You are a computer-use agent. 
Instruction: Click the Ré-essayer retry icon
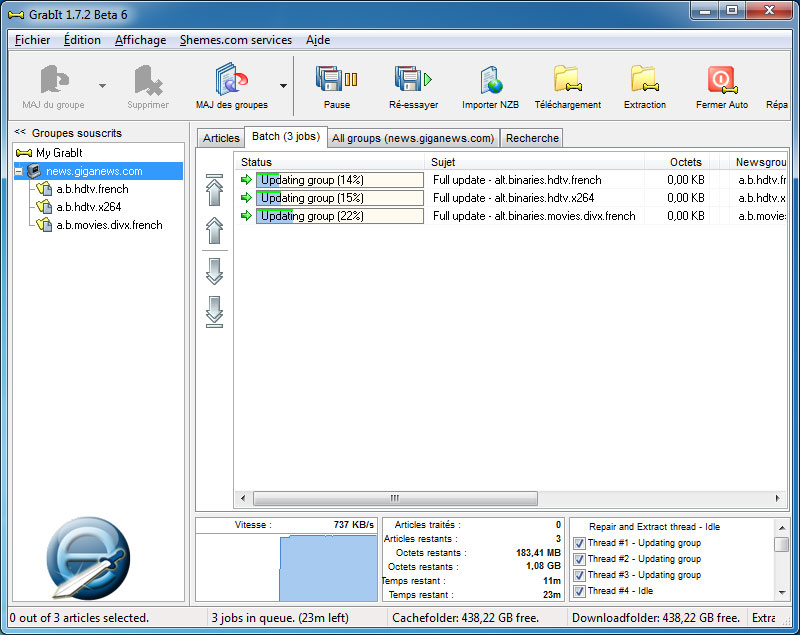click(413, 79)
